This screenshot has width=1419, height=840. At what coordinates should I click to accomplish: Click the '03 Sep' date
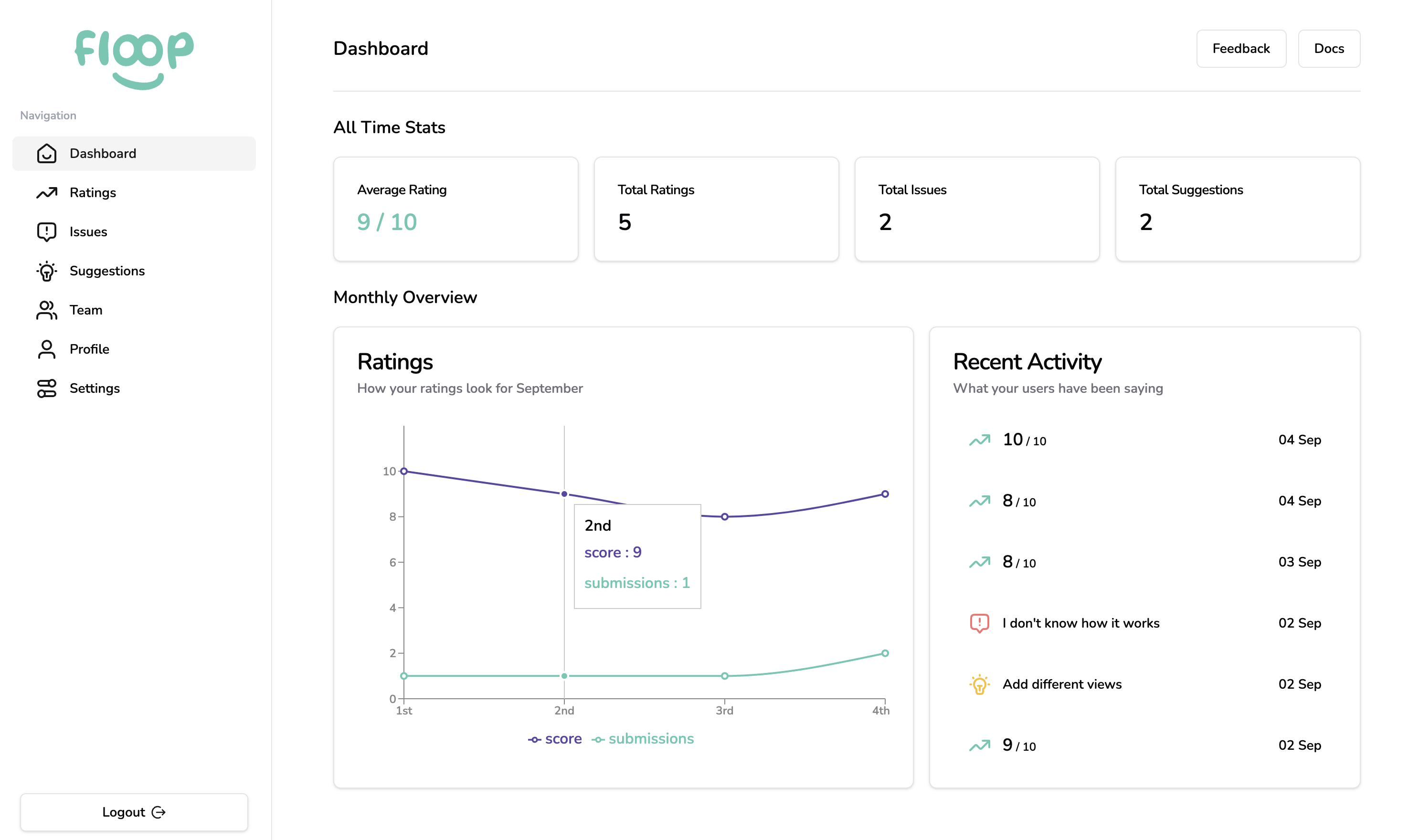click(1300, 562)
